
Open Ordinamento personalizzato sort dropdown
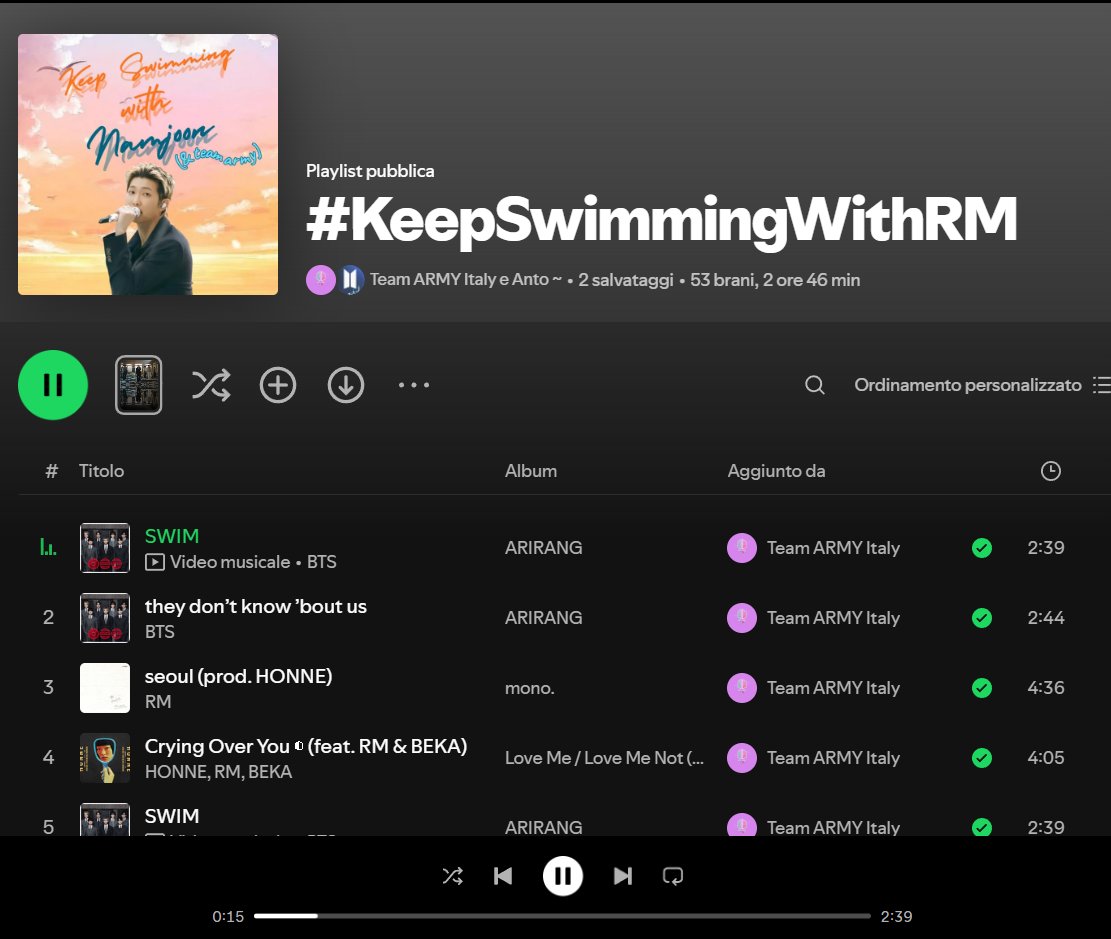point(967,385)
